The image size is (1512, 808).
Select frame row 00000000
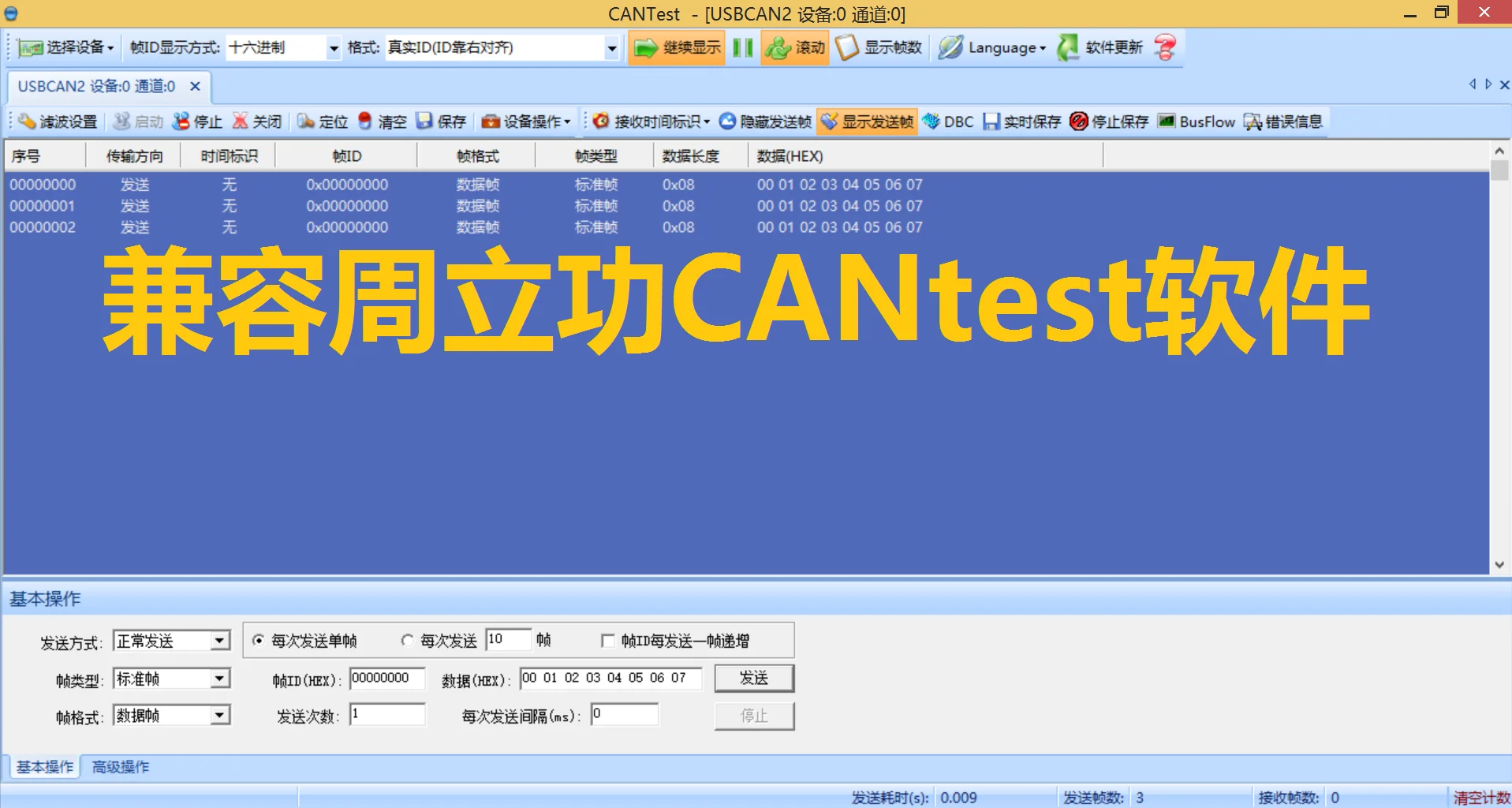(746, 185)
